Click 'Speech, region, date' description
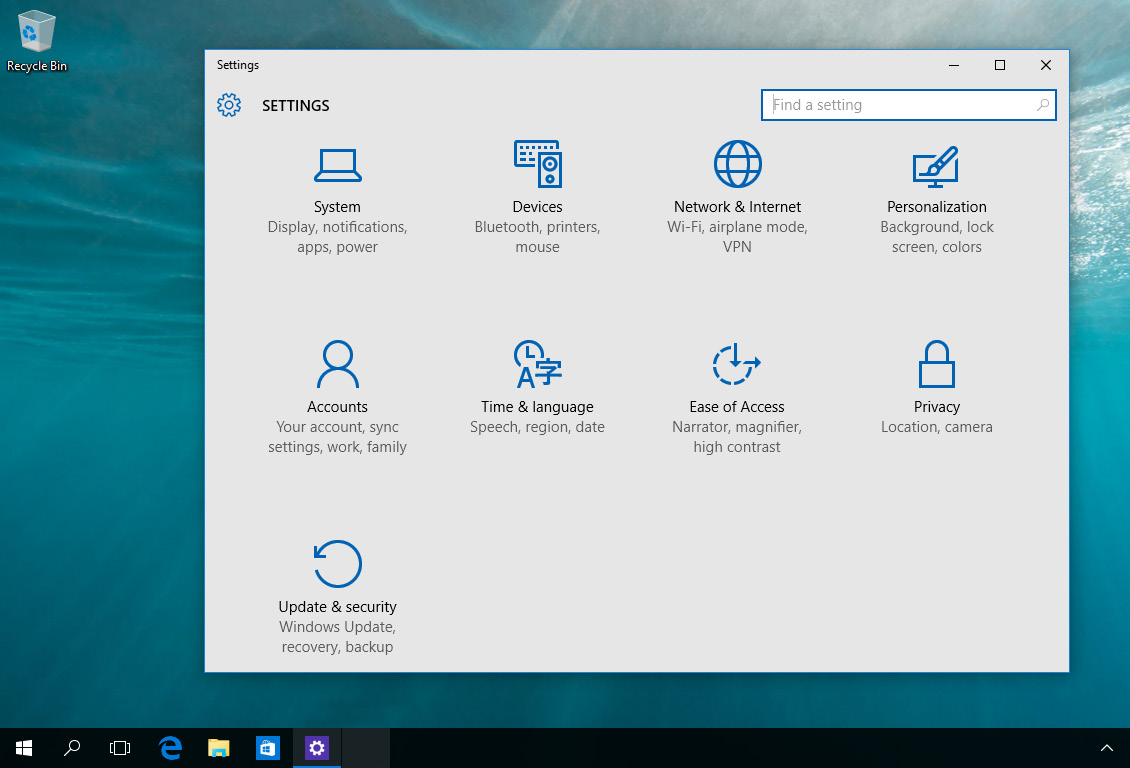This screenshot has height=768, width=1130. pos(538,427)
